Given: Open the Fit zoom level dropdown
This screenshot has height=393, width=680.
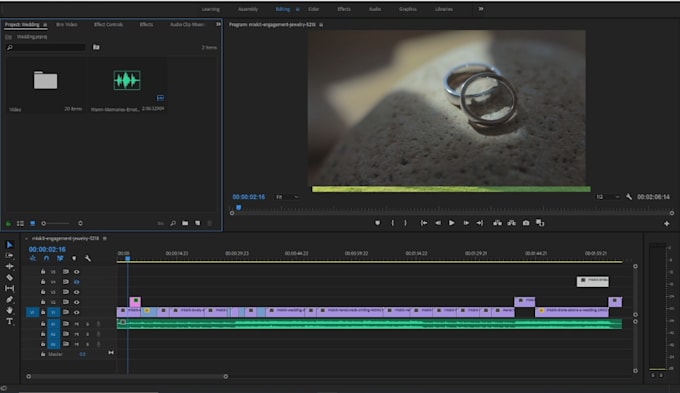Looking at the screenshot, I should point(287,197).
